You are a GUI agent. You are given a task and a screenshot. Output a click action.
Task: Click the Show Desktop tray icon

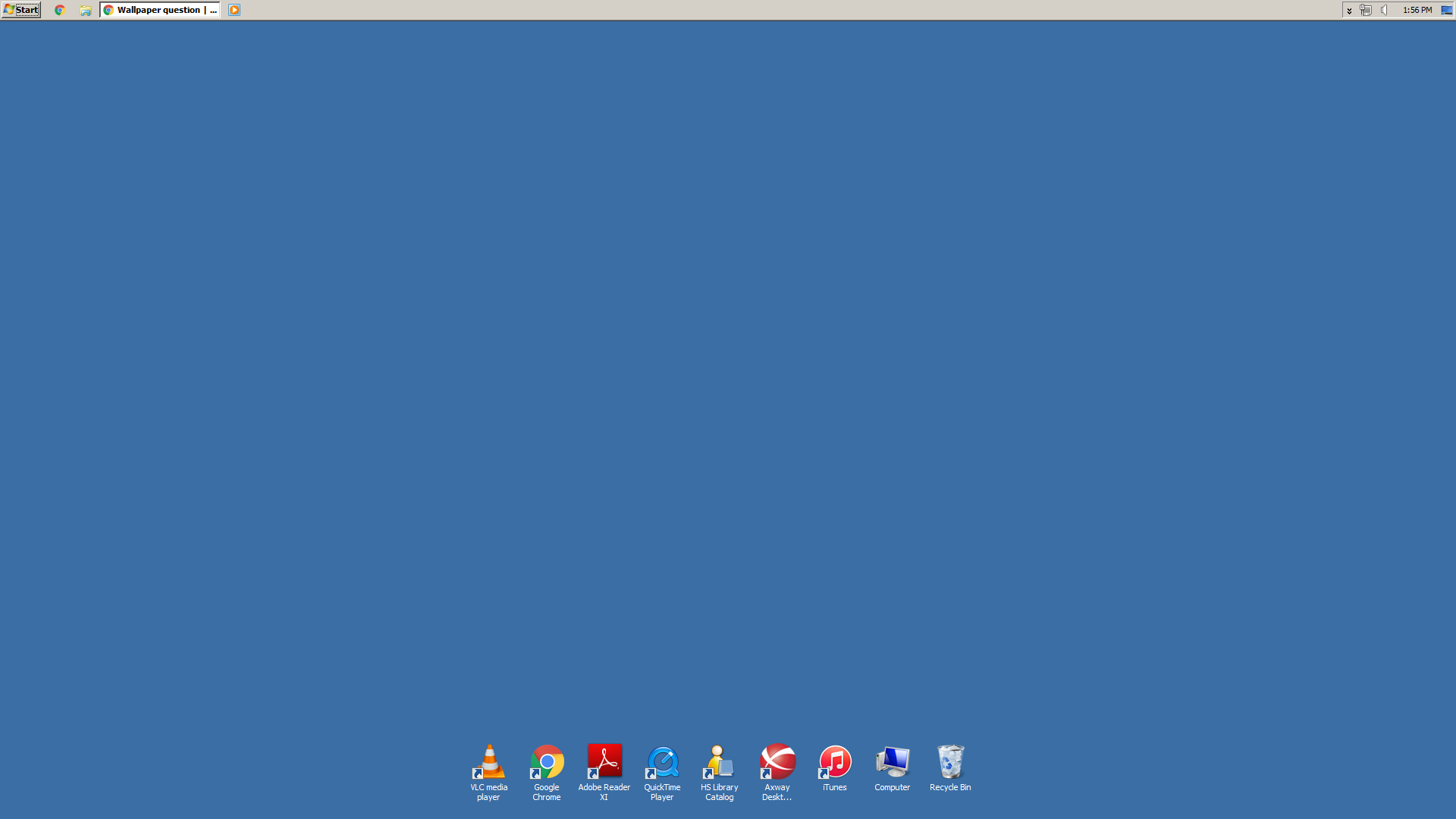click(x=1447, y=10)
